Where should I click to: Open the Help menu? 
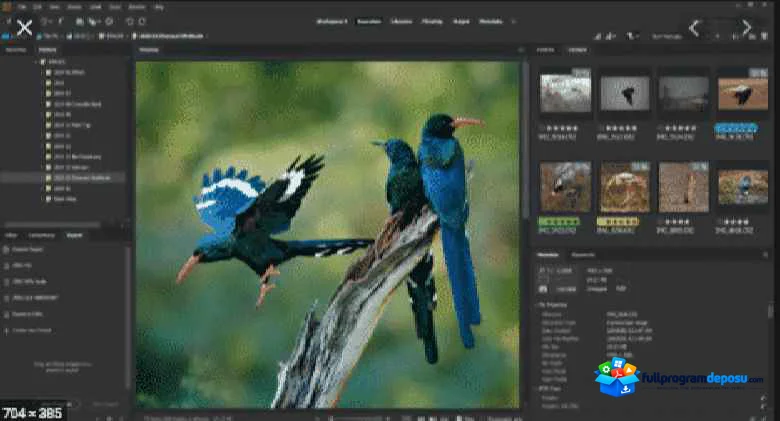[159, 7]
